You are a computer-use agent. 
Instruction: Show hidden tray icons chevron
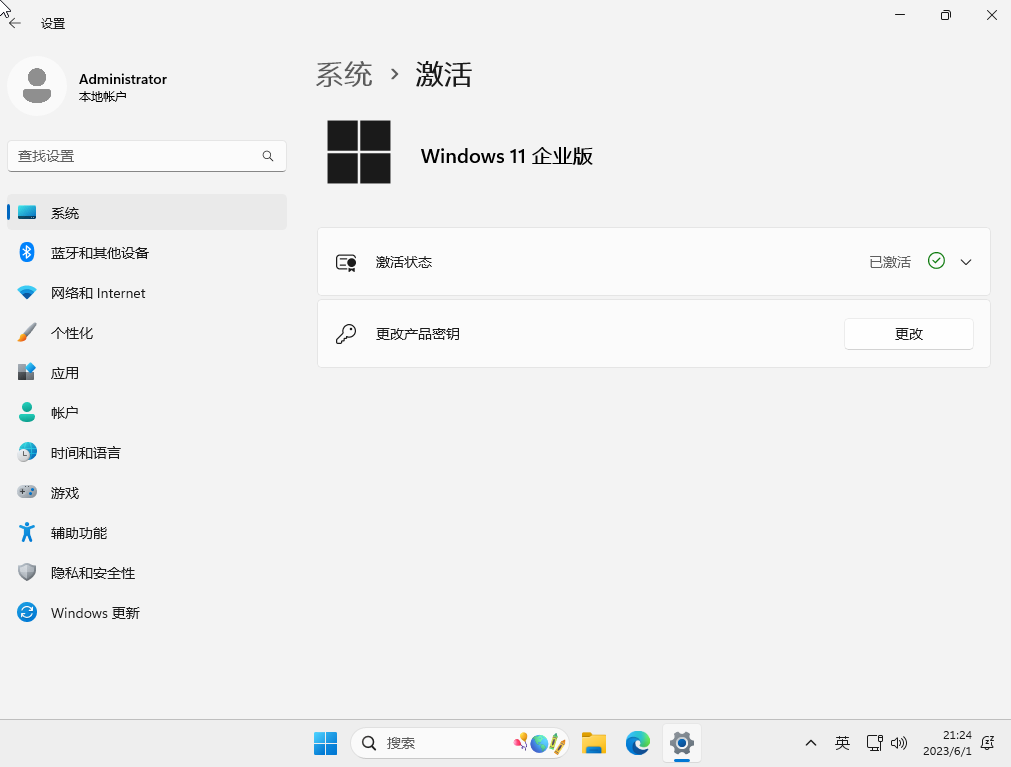tap(811, 743)
